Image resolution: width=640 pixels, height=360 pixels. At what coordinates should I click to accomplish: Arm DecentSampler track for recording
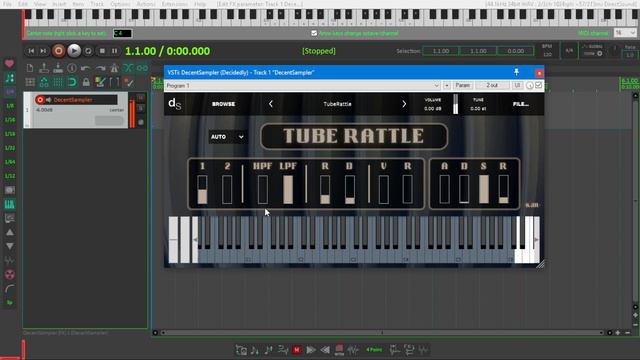[40, 100]
